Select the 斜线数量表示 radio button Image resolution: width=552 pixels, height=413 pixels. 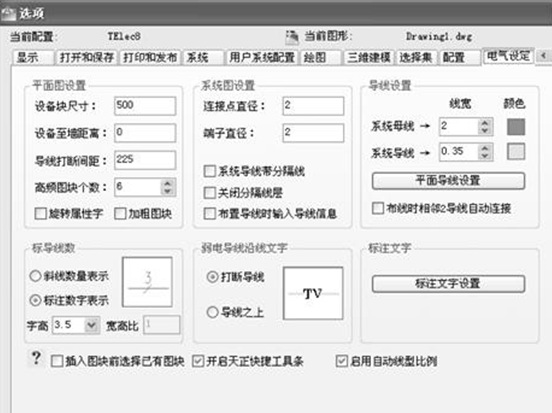35,276
